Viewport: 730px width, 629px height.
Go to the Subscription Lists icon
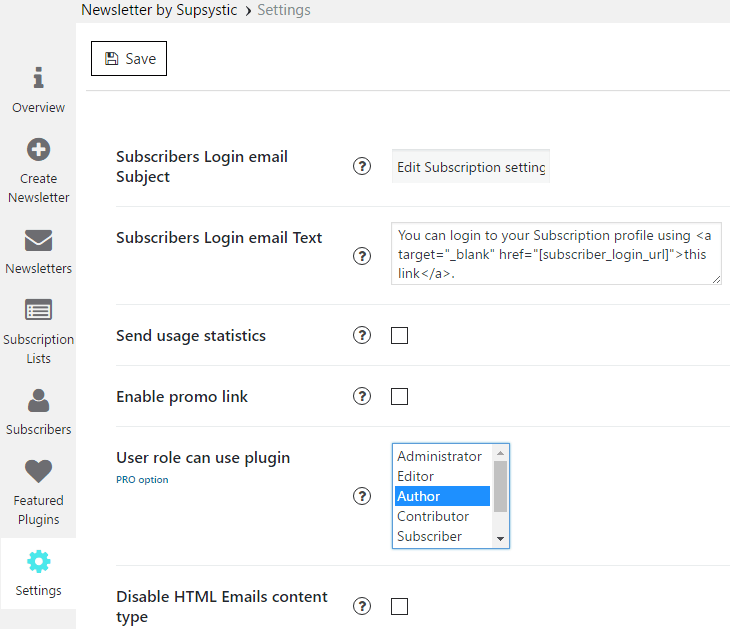click(39, 310)
